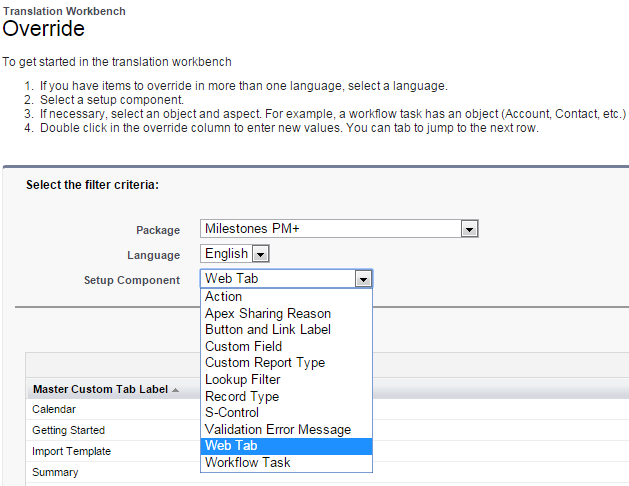Pick Record Type from the list
The width and height of the screenshot is (629, 486).
point(242,396)
